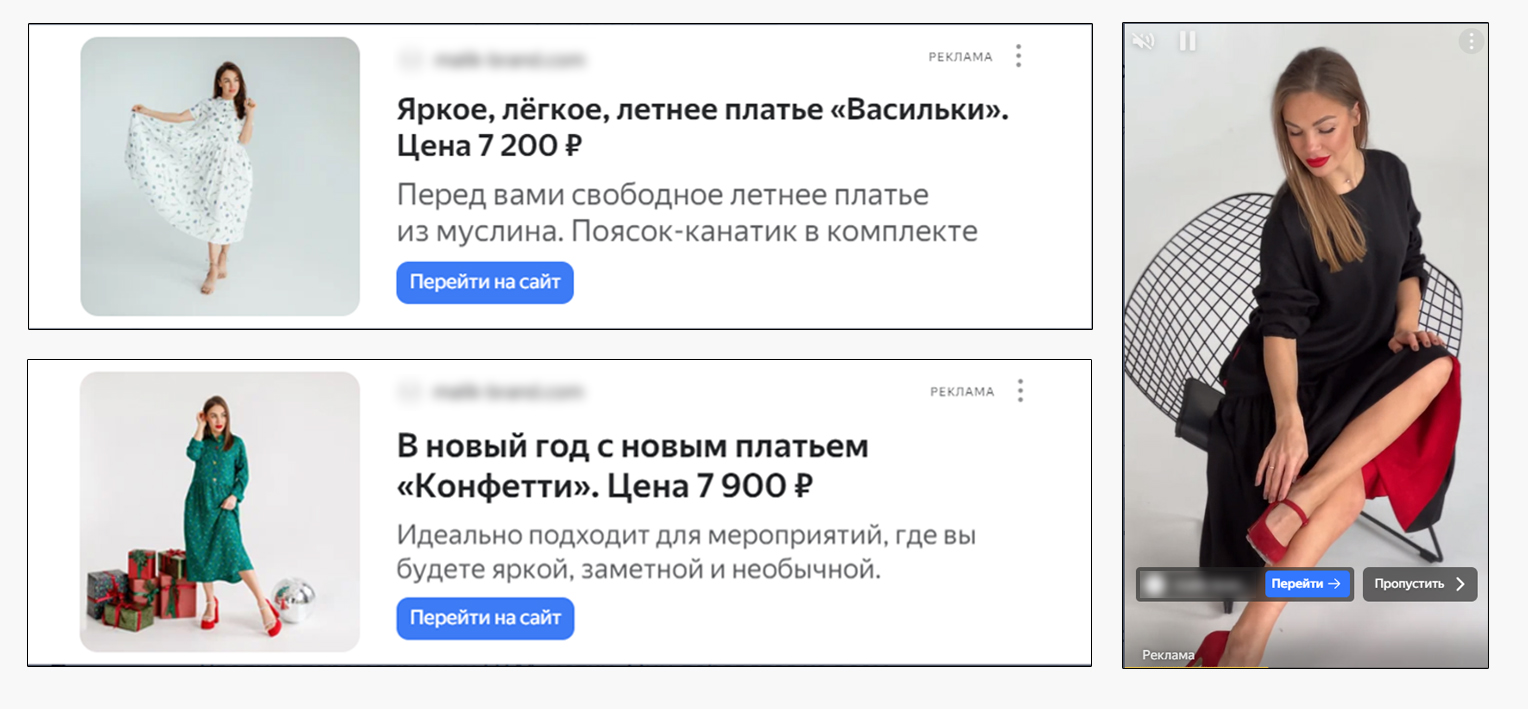Screen dimensions: 1528x709
Task: Click «Перейти на сайт» under the «Конфетти» dress
Action: pyautogui.click(x=485, y=618)
